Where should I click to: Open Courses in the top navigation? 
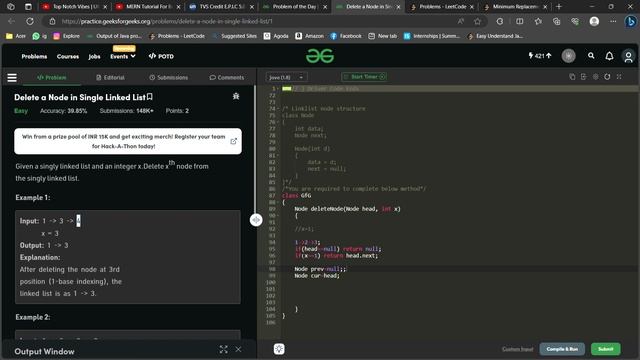click(x=68, y=56)
